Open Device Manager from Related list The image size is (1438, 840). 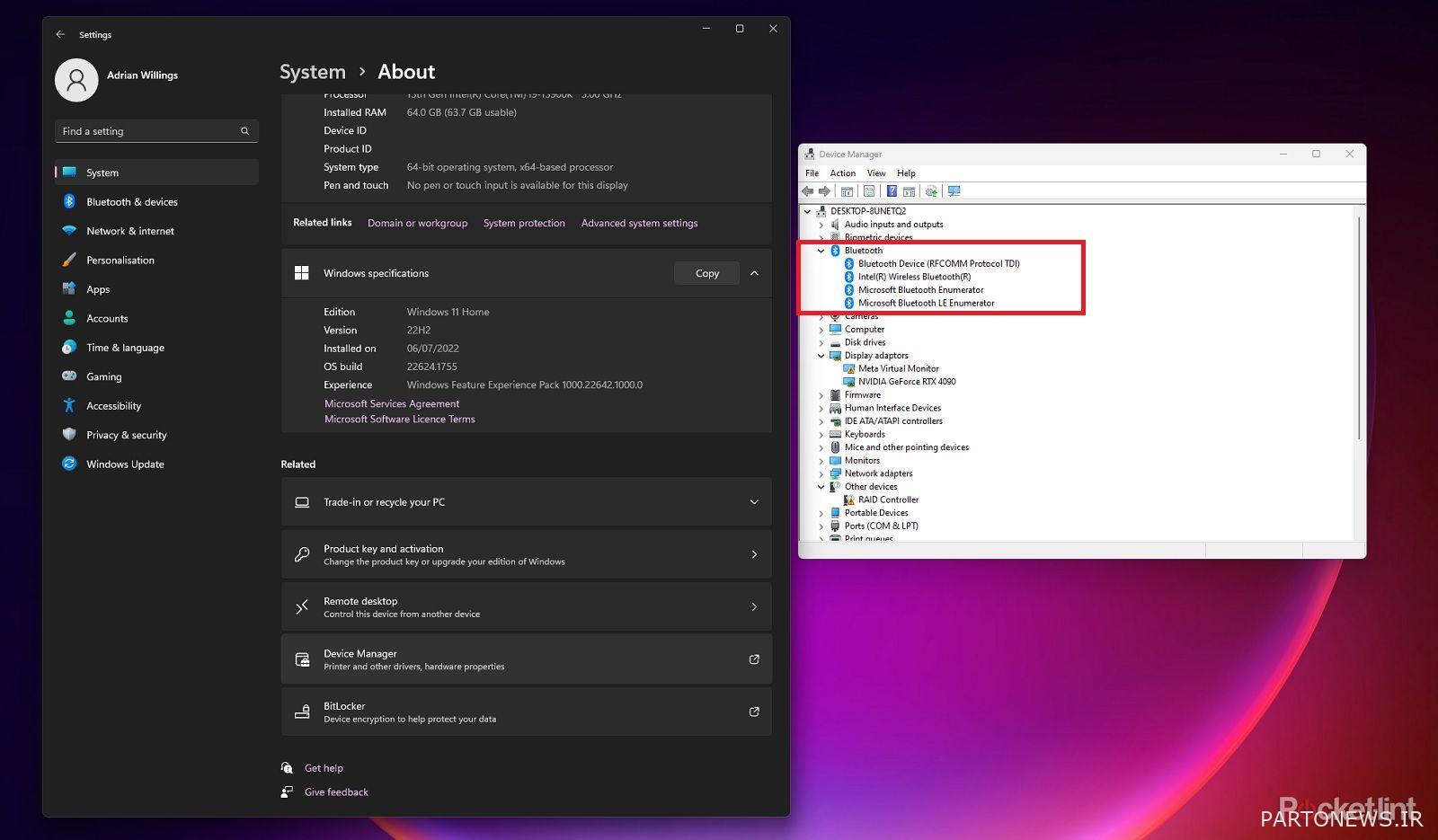[x=527, y=659]
